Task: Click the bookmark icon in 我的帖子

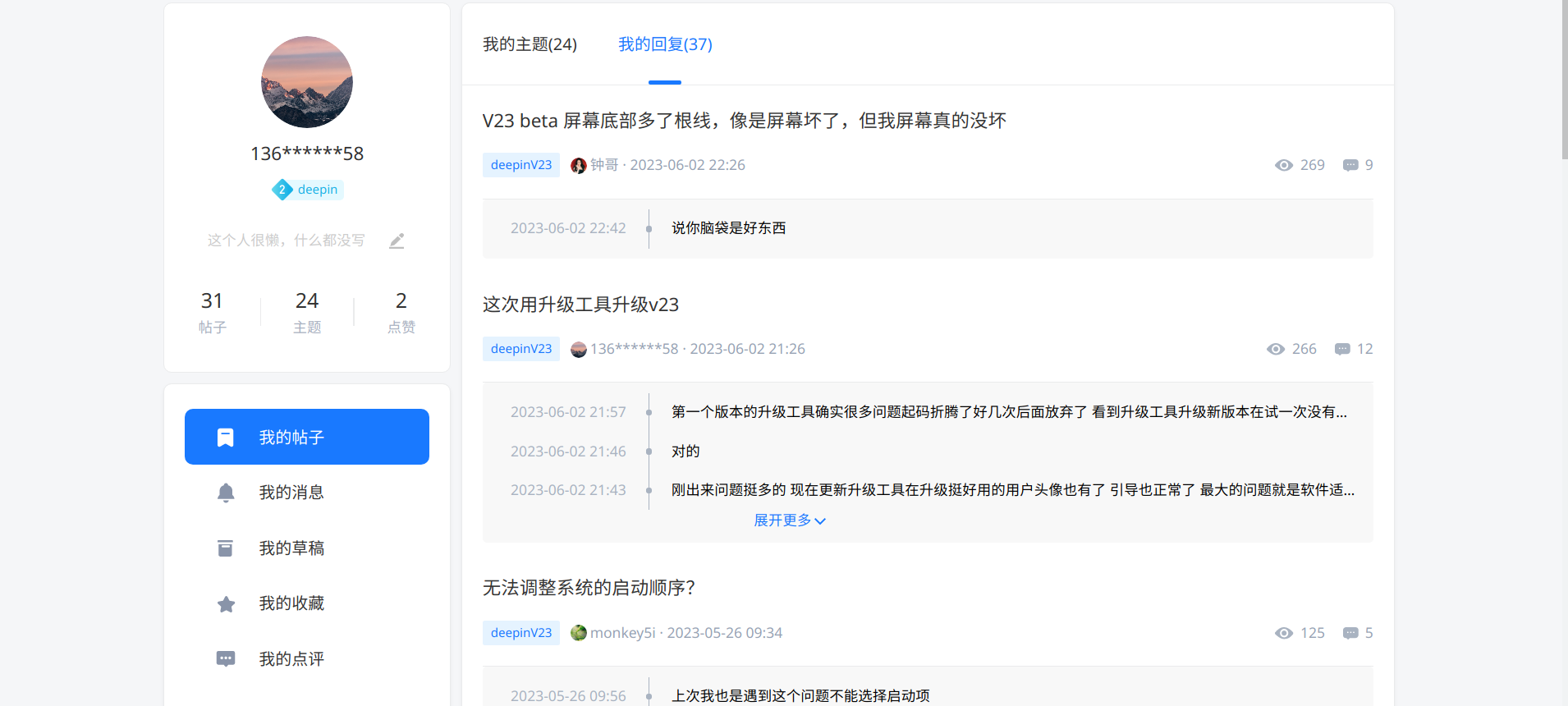Action: 226,438
